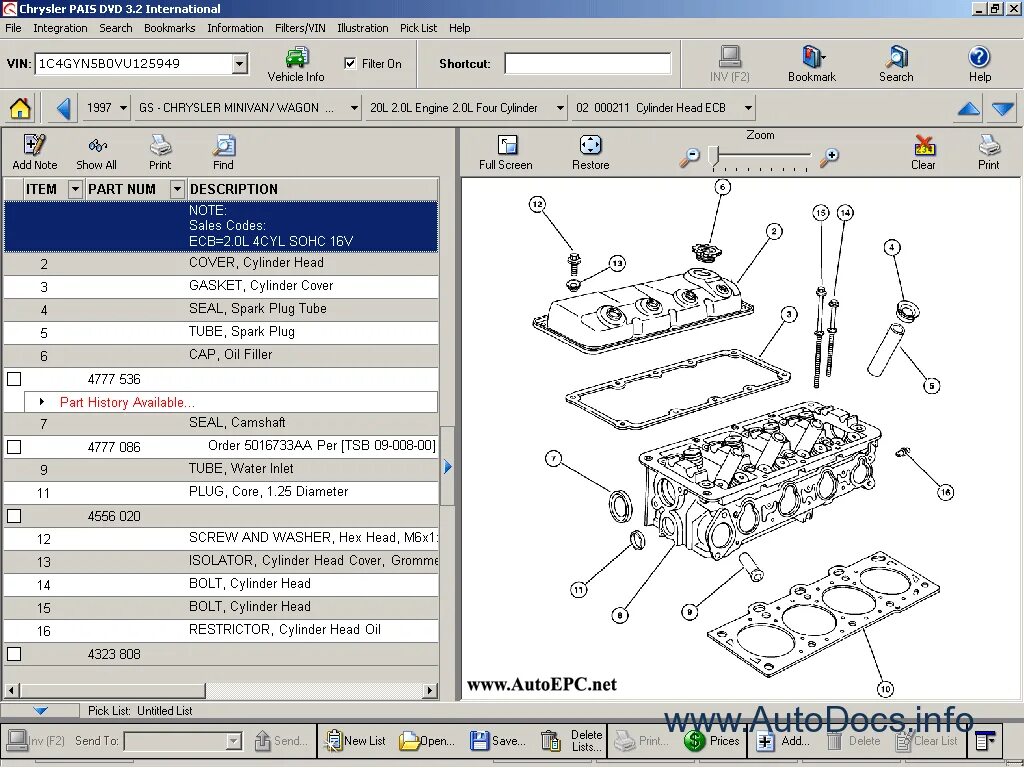Screen dimensions: 1024x768
Task: Add a part to pick list
Action: [x=783, y=741]
